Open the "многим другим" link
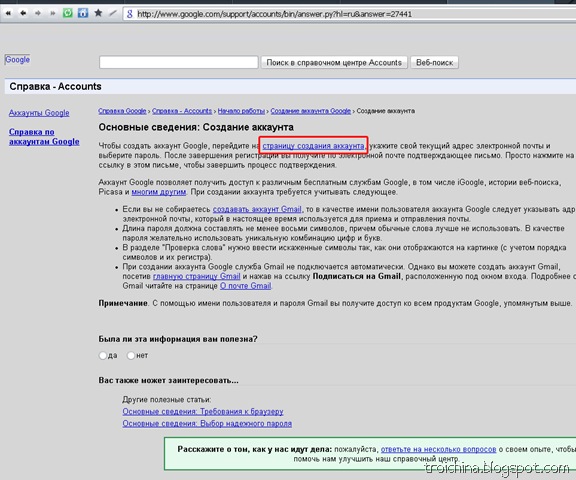Image resolution: width=576 pixels, height=480 pixels. (159, 192)
